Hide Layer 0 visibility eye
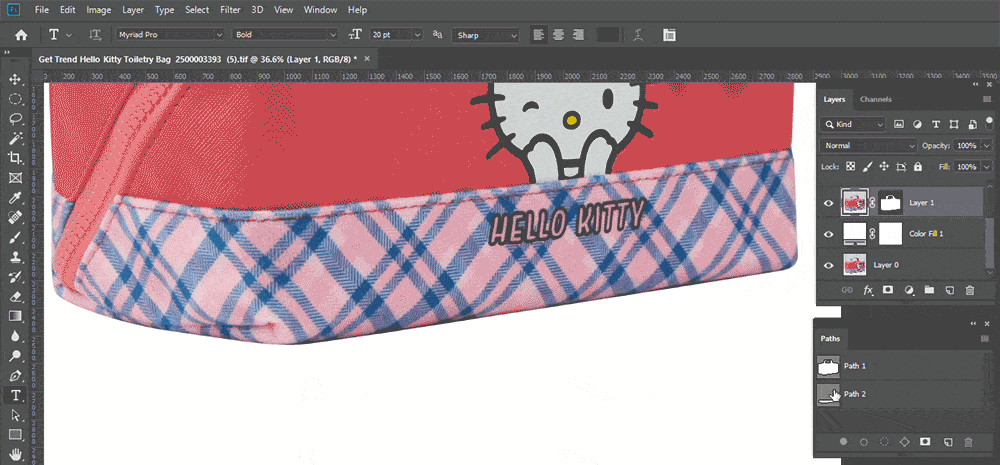Image resolution: width=1000 pixels, height=465 pixels. [828, 265]
